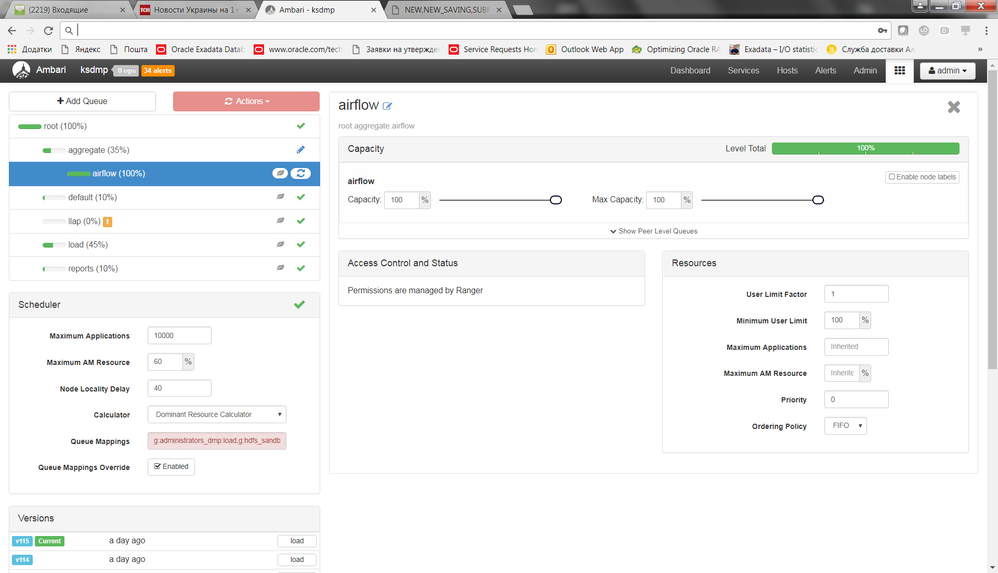This screenshot has width=998, height=573.
Task: Open the Admin menu item
Action: (865, 71)
